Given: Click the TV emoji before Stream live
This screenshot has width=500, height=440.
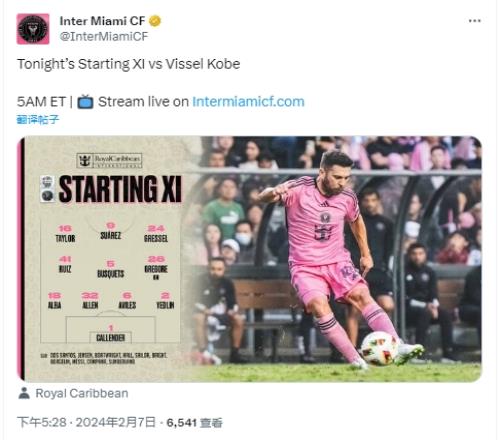Looking at the screenshot, I should [85, 102].
